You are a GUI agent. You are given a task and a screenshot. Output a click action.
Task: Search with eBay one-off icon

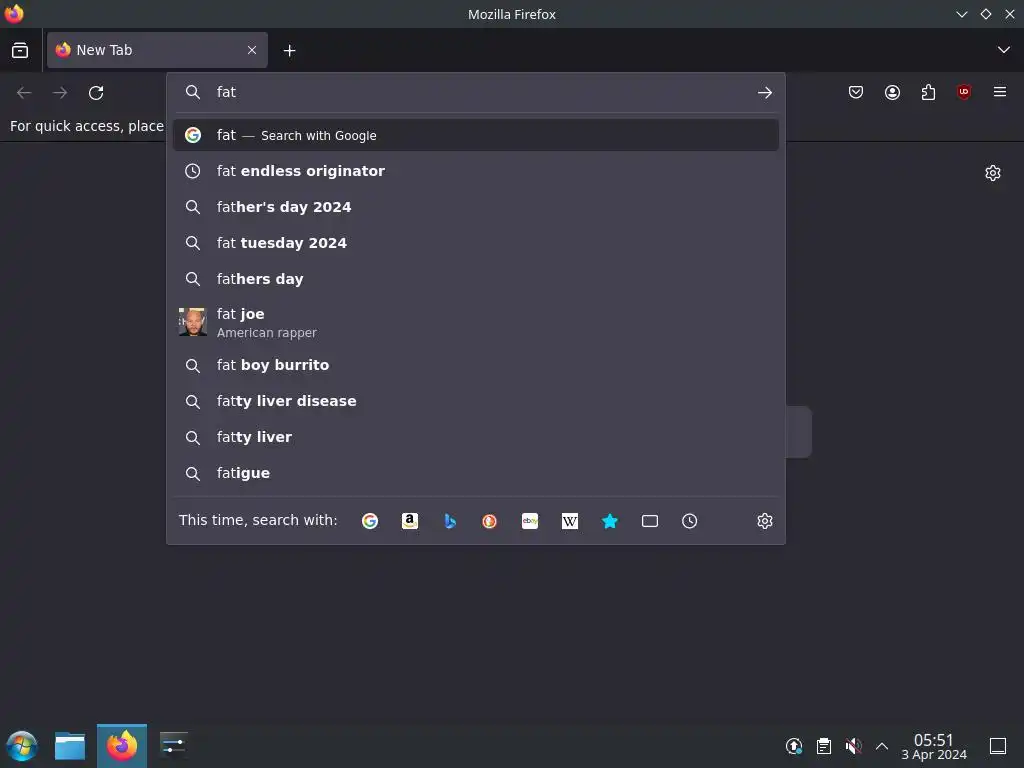530,520
